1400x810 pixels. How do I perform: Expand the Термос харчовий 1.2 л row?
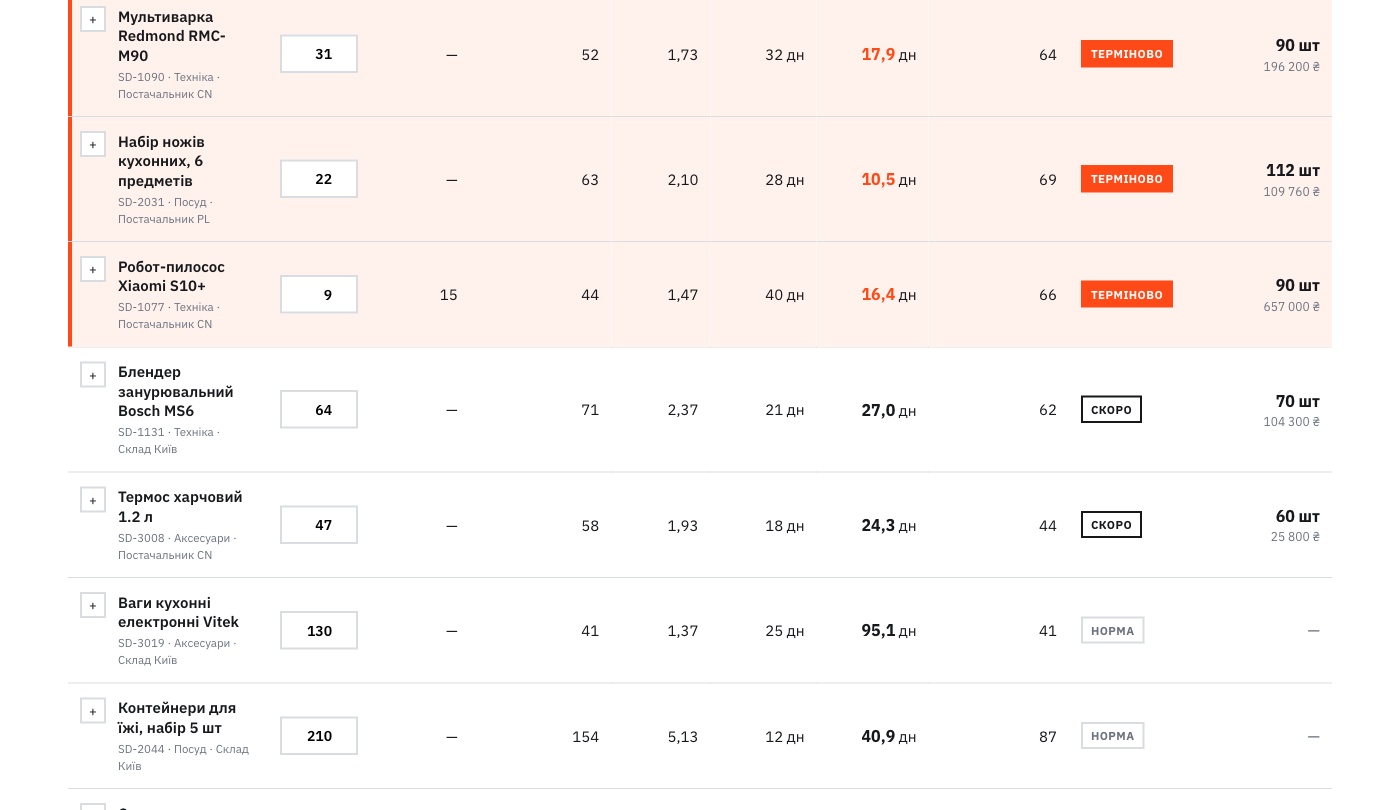click(x=93, y=500)
